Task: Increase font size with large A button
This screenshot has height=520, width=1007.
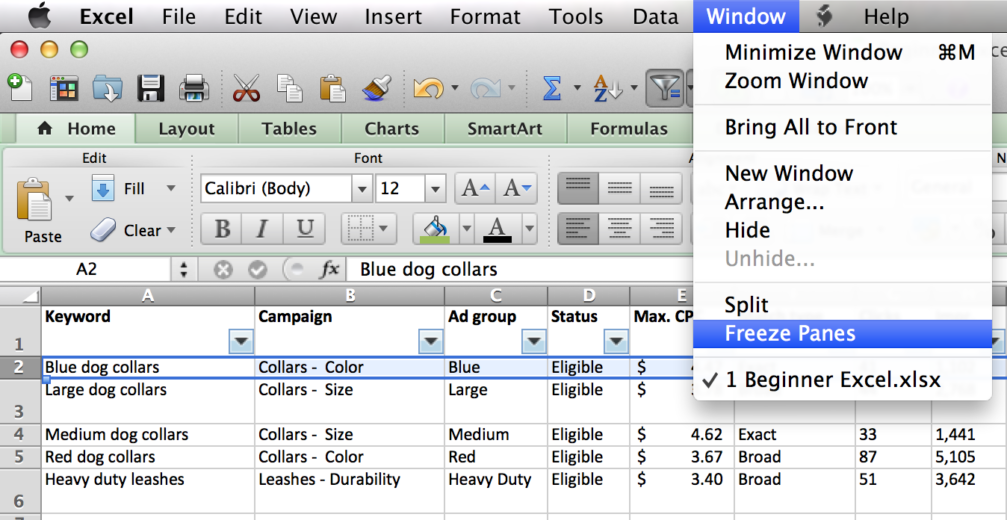Action: coord(475,189)
